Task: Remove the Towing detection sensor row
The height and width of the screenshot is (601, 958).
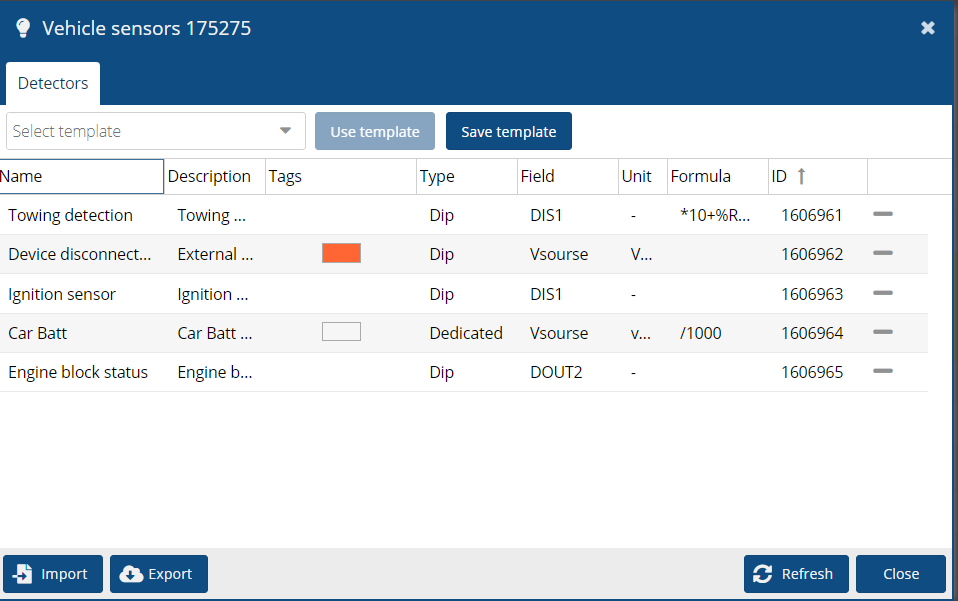Action: [882, 214]
